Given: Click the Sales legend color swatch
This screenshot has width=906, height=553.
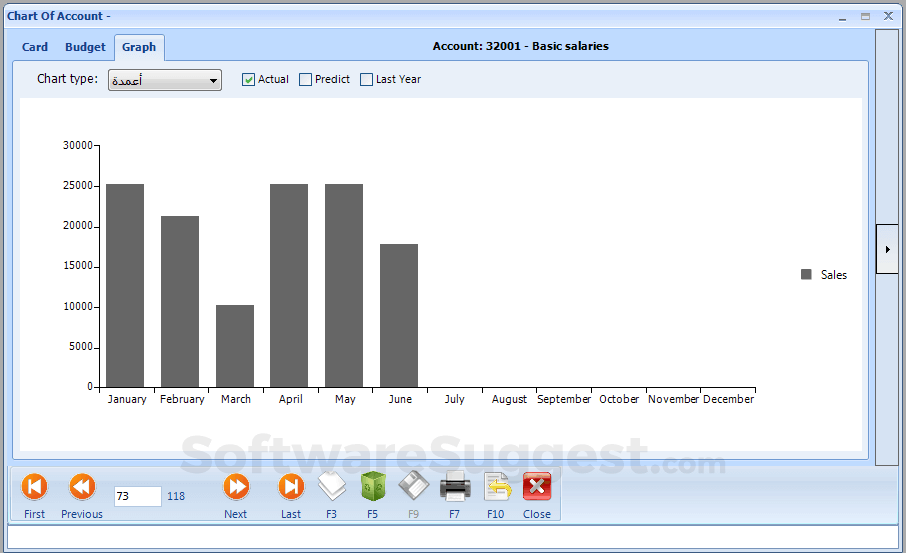Looking at the screenshot, I should click(x=806, y=274).
